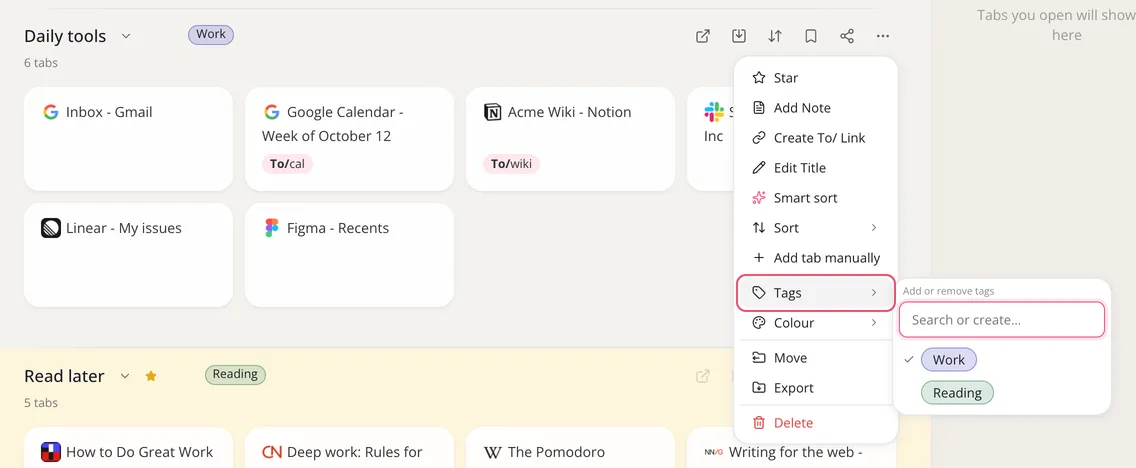Click the Daily tools group title
Image resolution: width=1136 pixels, height=468 pixels.
(x=65, y=36)
